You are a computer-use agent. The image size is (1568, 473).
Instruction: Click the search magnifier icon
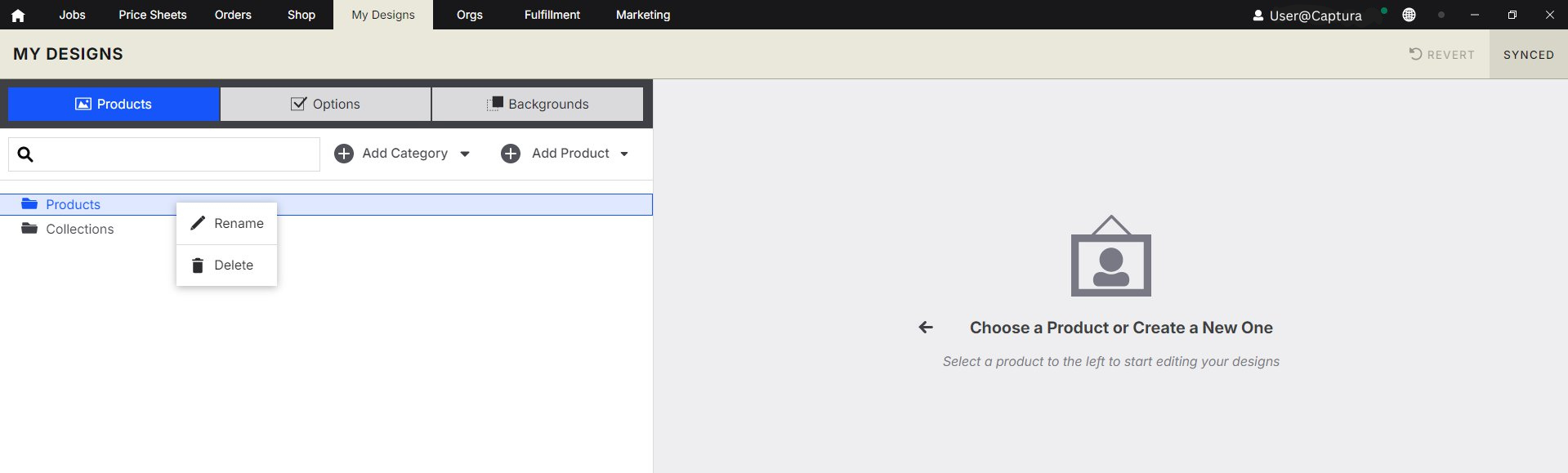(25, 154)
